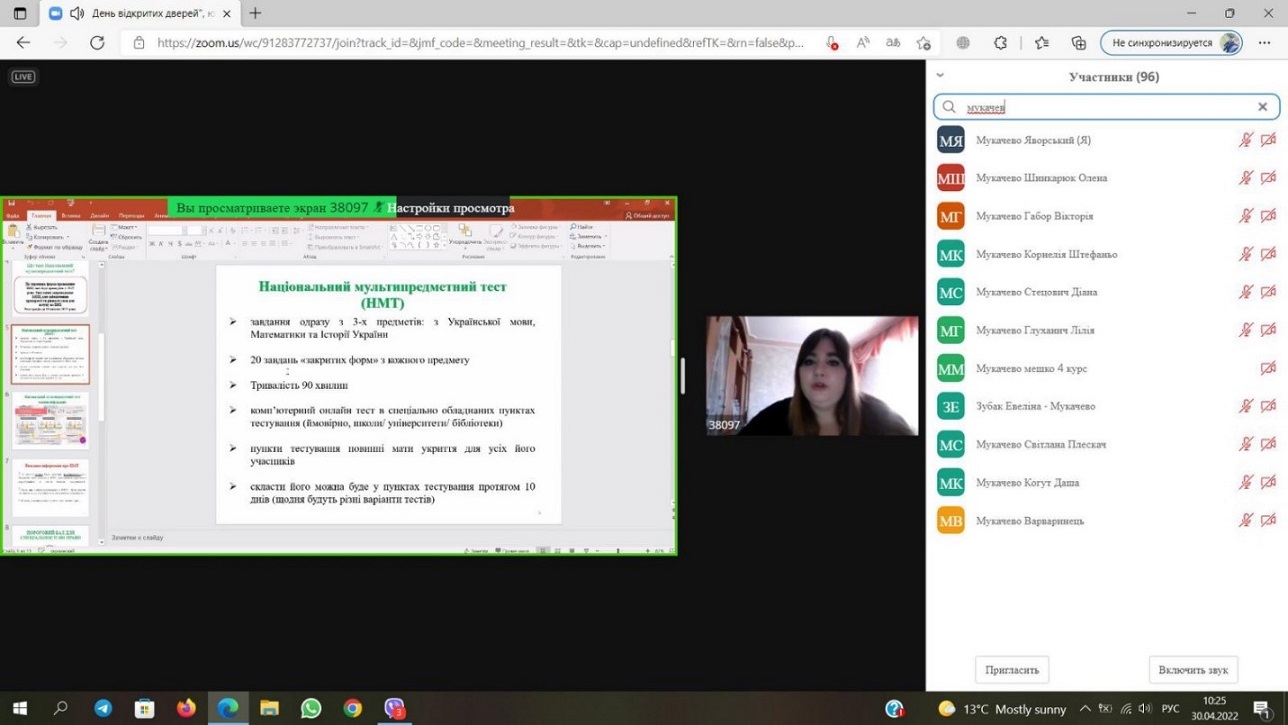Screen dimensions: 1288x725
Task: Toggle camera for Мукачево Корнелія Штефаньо
Action: pyautogui.click(x=1268, y=254)
